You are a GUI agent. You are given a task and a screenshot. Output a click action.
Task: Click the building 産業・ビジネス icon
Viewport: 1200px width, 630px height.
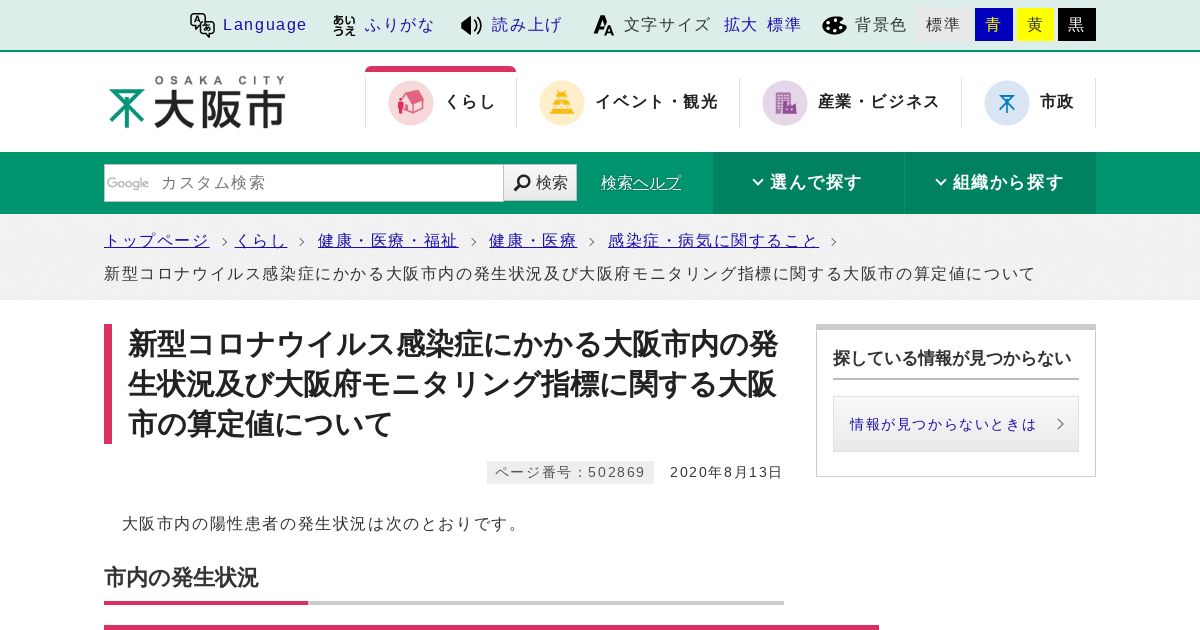785,103
